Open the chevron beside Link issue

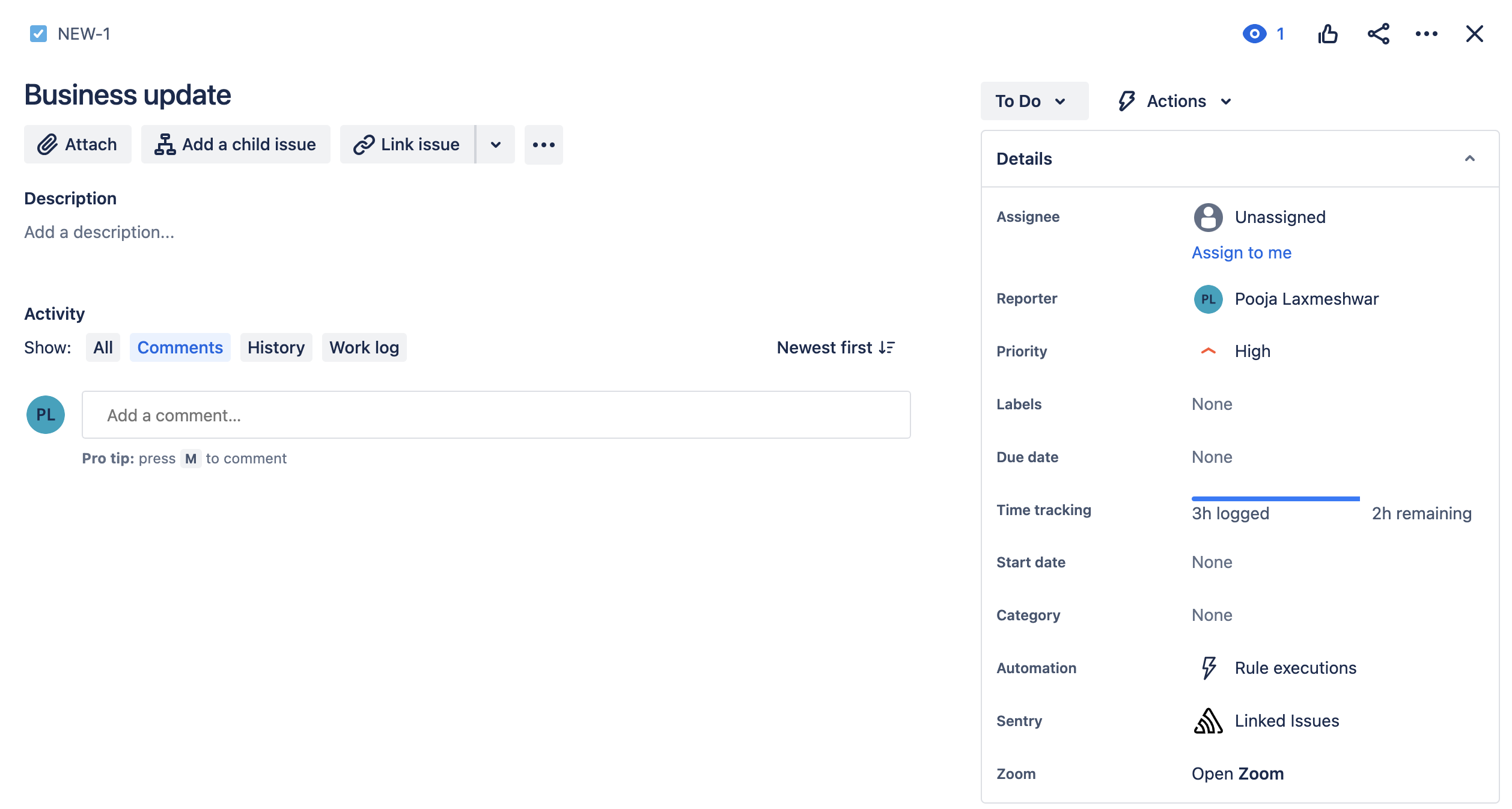point(495,144)
